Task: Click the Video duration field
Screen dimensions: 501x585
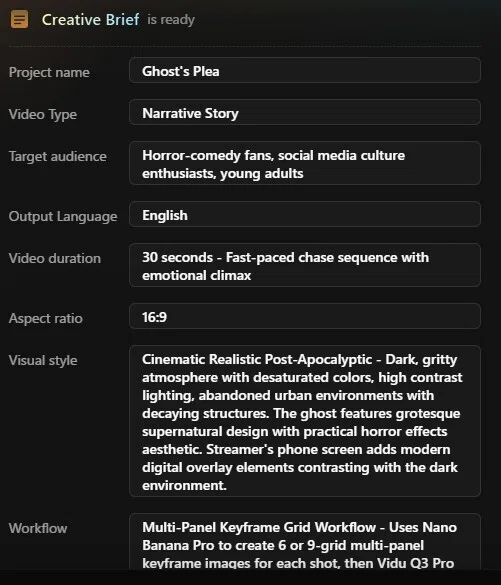Action: click(305, 265)
